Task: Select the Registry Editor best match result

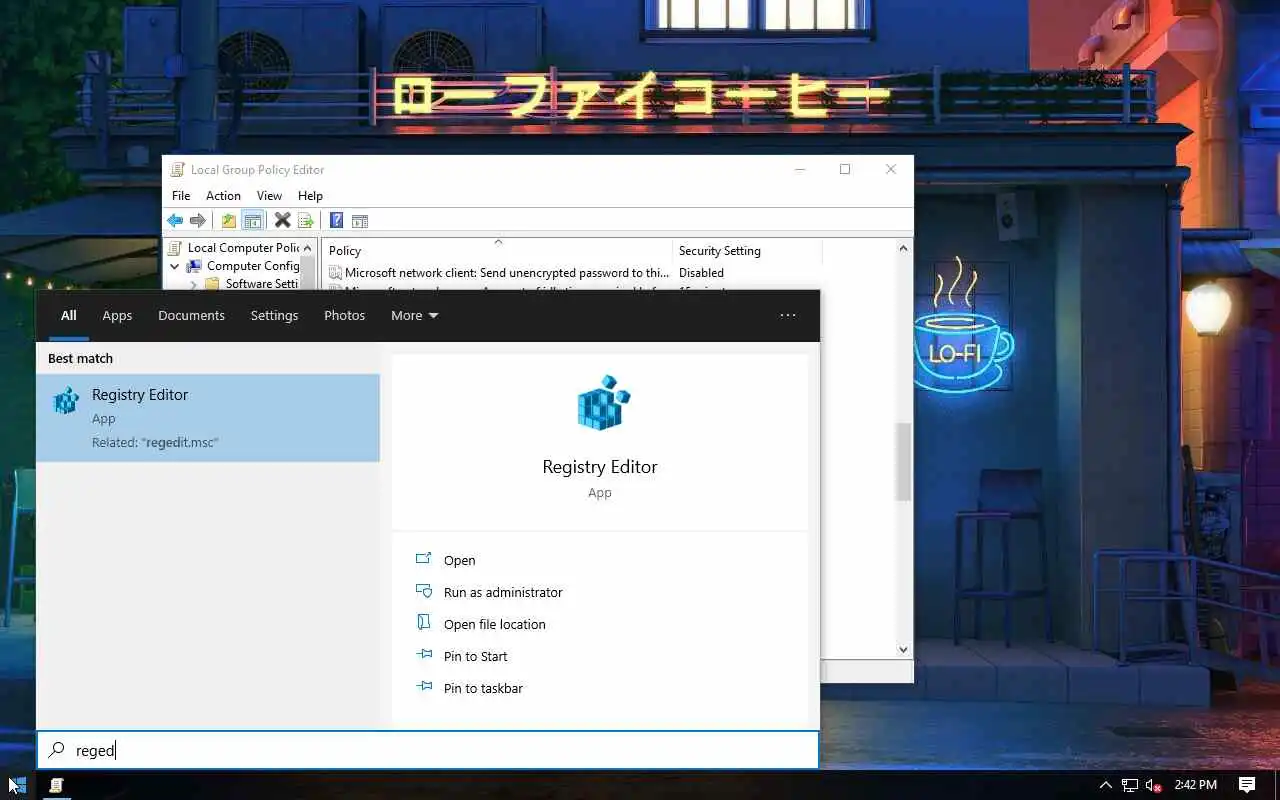Action: pyautogui.click(x=208, y=418)
